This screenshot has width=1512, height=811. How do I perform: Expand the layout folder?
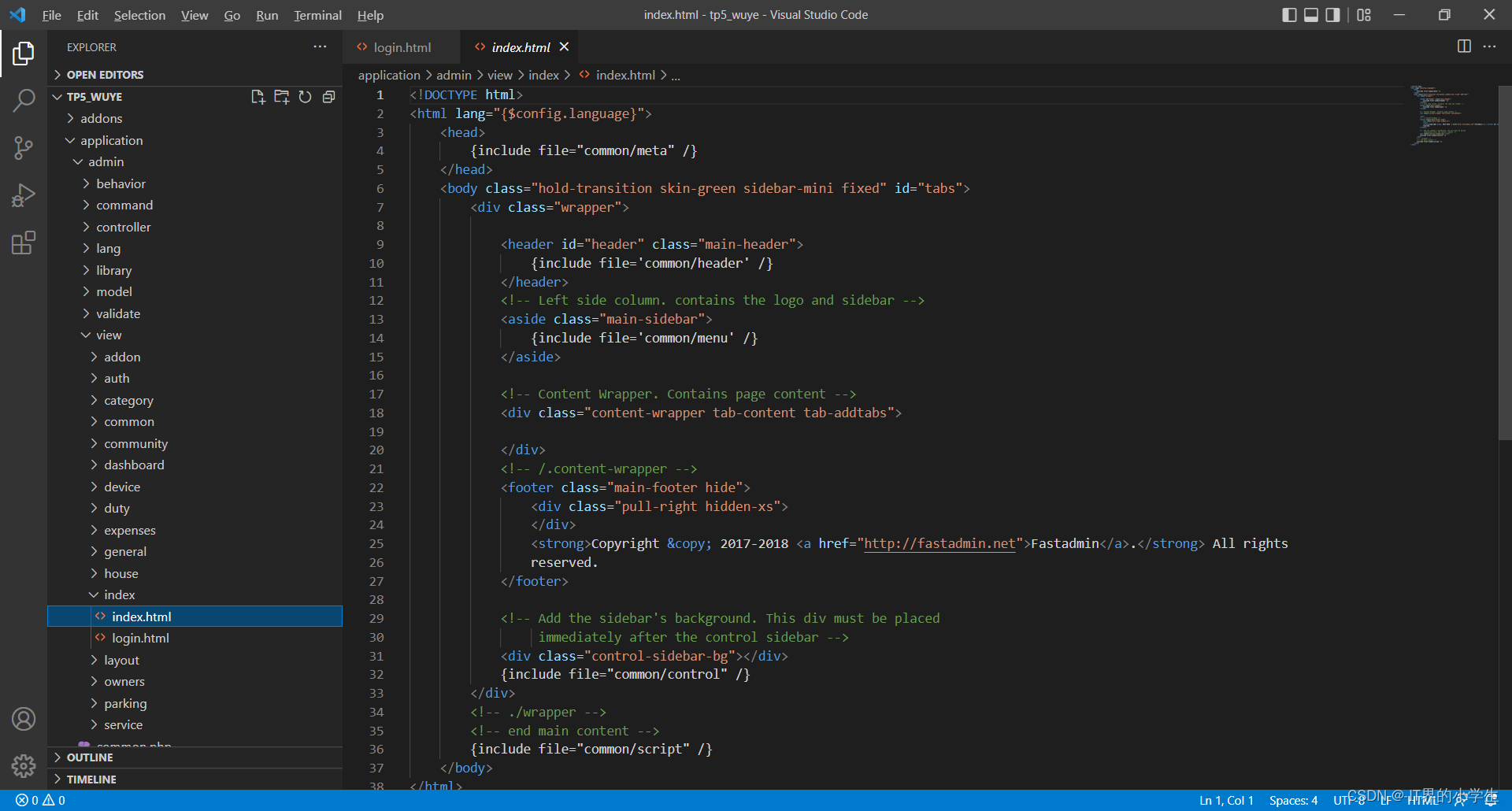pyautogui.click(x=195, y=660)
